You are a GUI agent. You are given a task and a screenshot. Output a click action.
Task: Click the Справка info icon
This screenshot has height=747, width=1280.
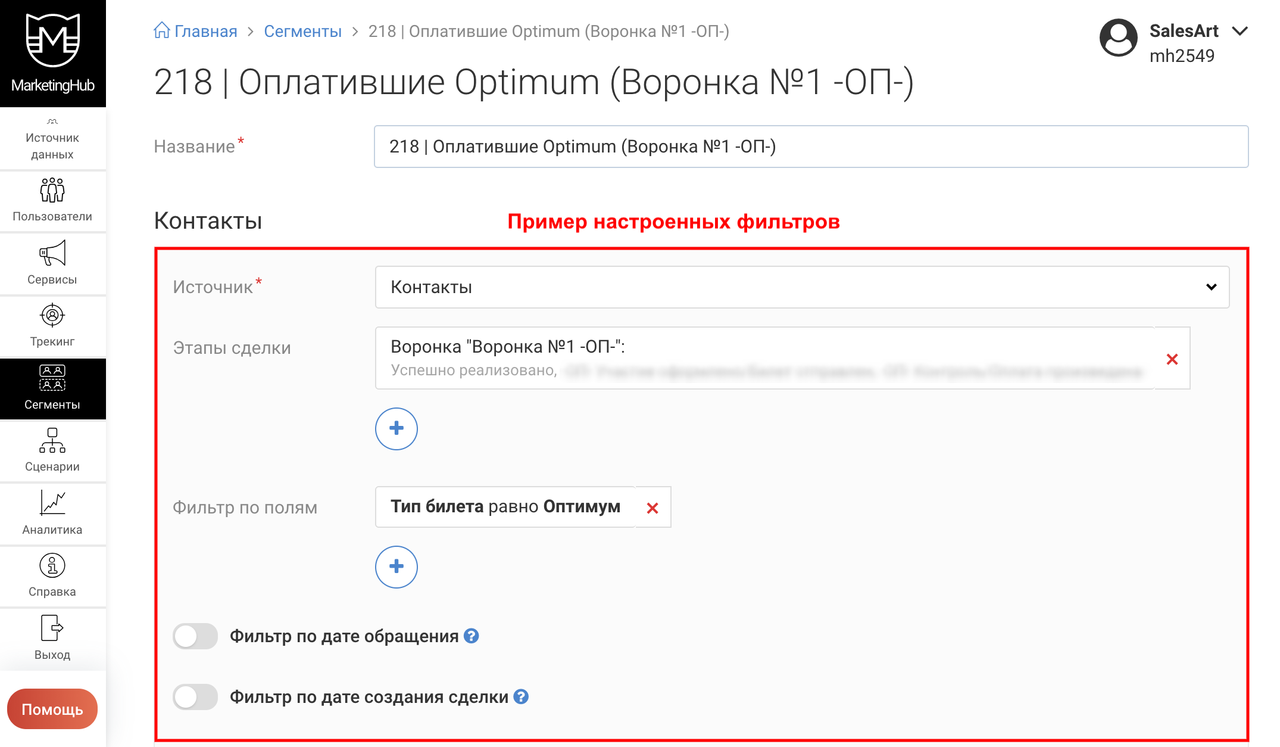point(52,566)
